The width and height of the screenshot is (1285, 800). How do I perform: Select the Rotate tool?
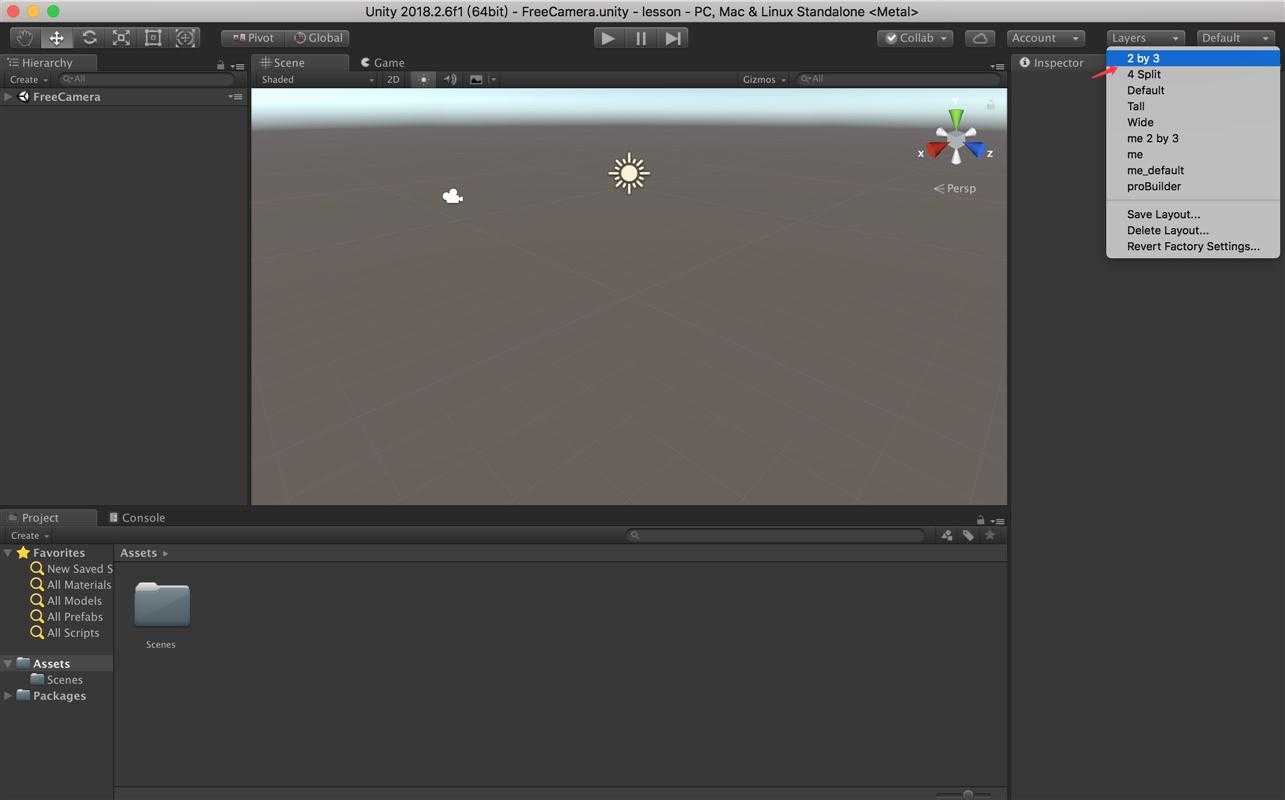pos(89,38)
